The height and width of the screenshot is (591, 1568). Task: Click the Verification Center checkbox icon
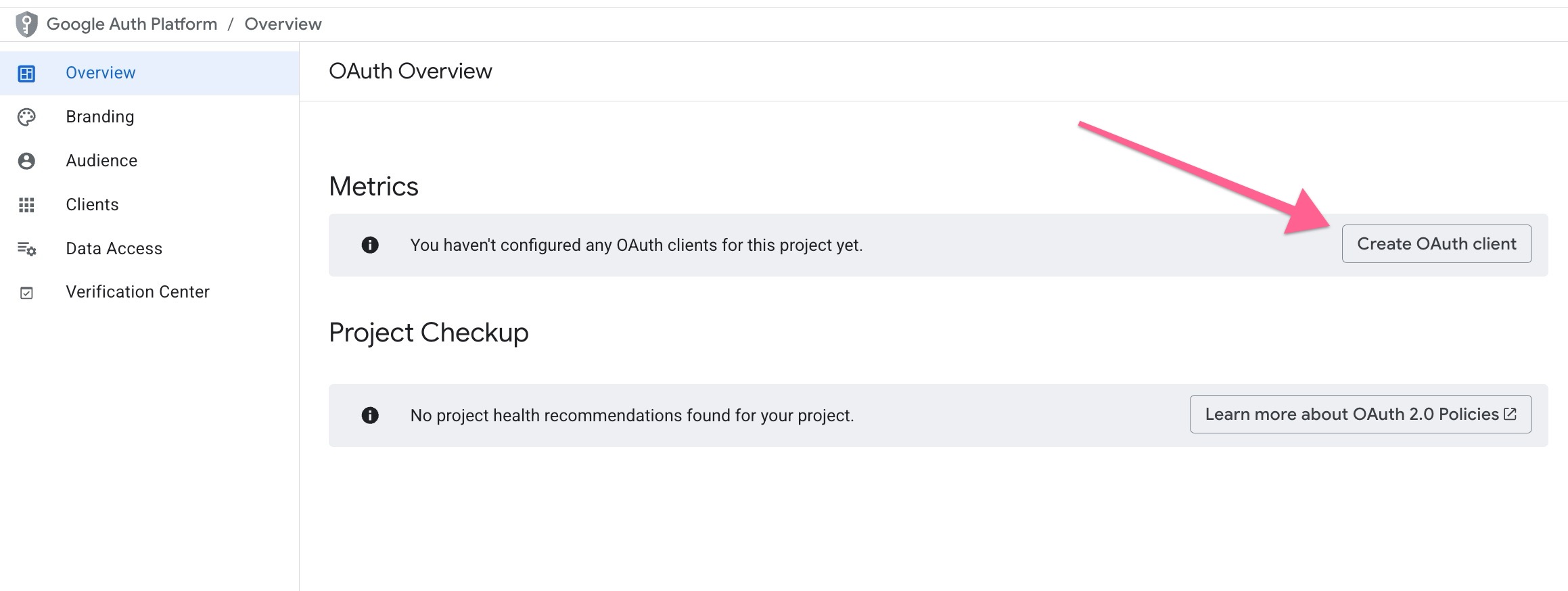click(x=26, y=293)
